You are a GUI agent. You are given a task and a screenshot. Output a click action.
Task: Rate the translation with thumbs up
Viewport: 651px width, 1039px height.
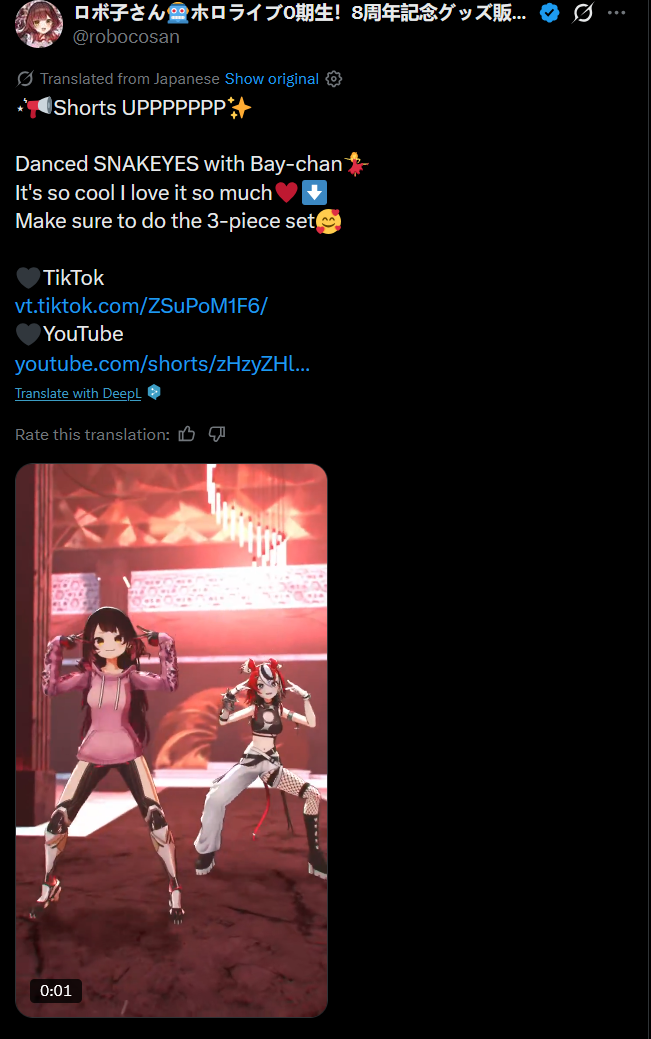[x=187, y=434]
